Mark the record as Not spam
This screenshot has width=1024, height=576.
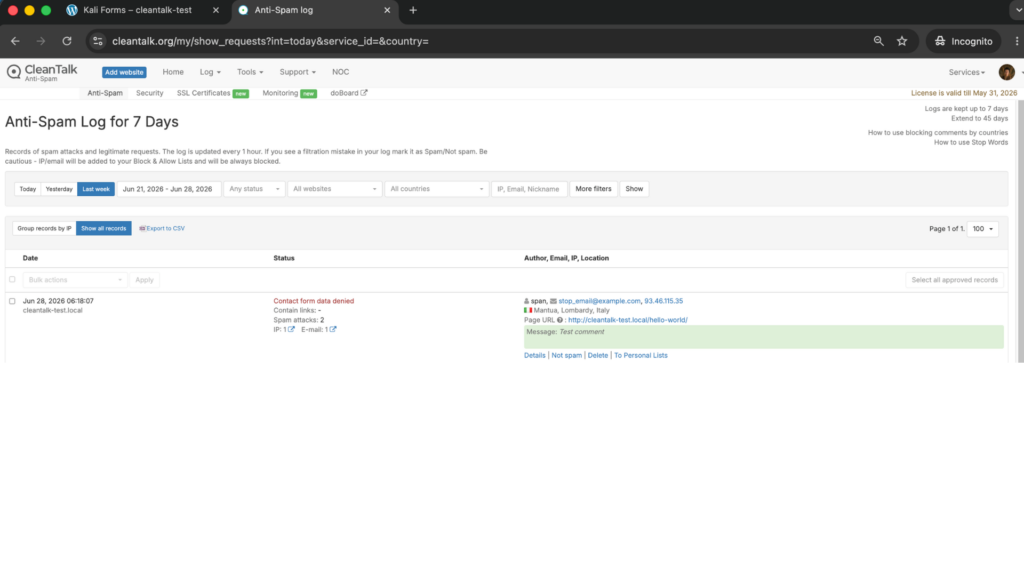pyautogui.click(x=566, y=355)
